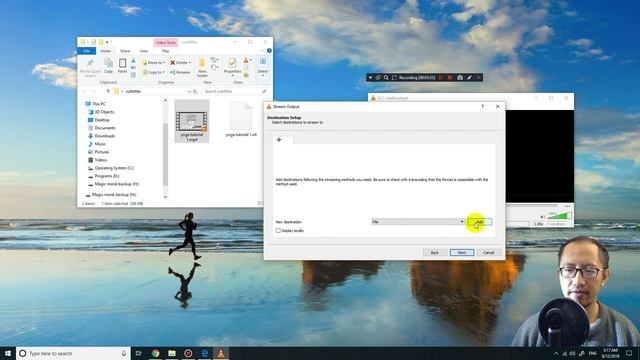Click the Up arrow in Explorer navigation

[x=108, y=91]
